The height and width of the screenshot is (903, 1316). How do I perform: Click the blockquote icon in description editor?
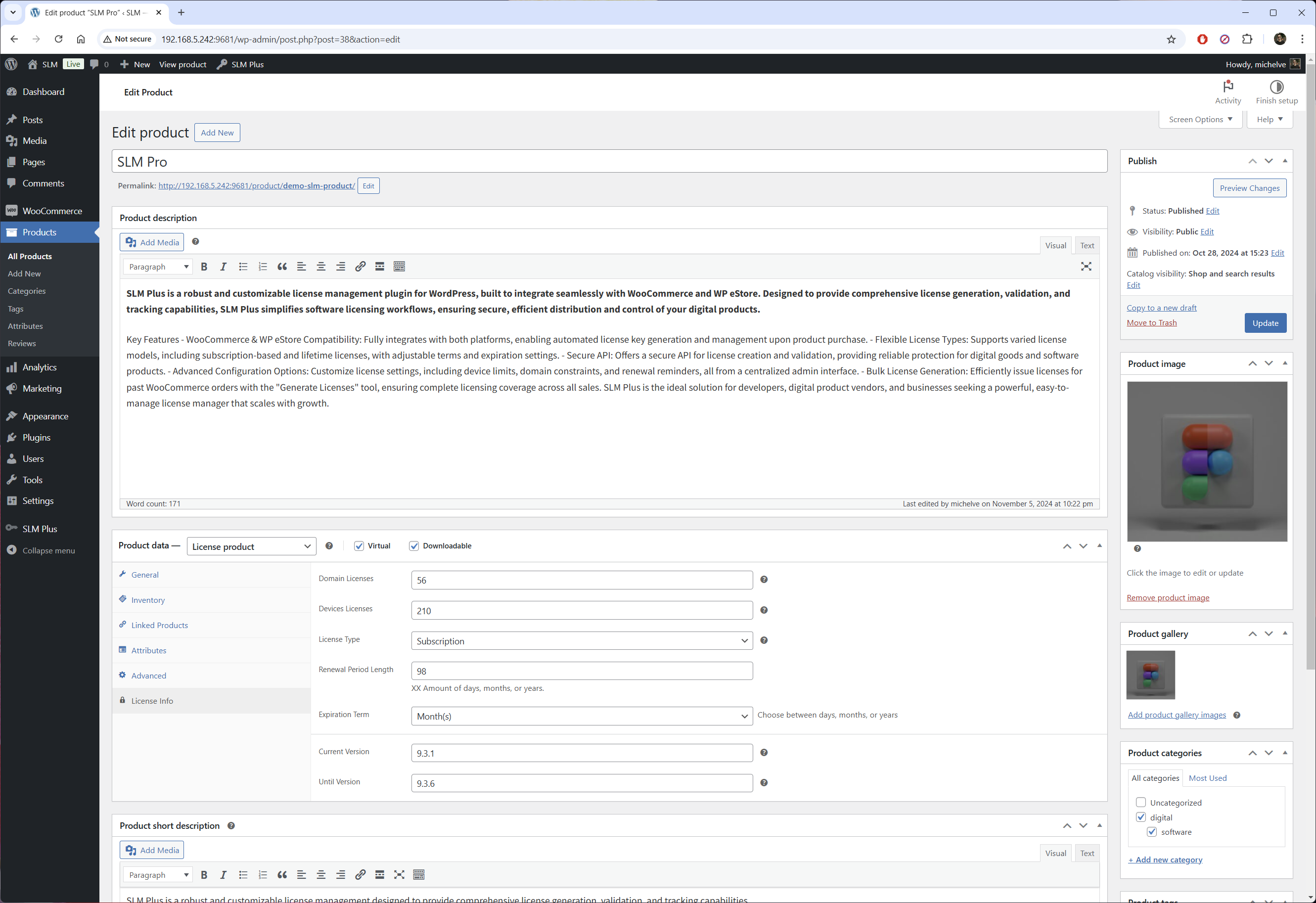(282, 267)
